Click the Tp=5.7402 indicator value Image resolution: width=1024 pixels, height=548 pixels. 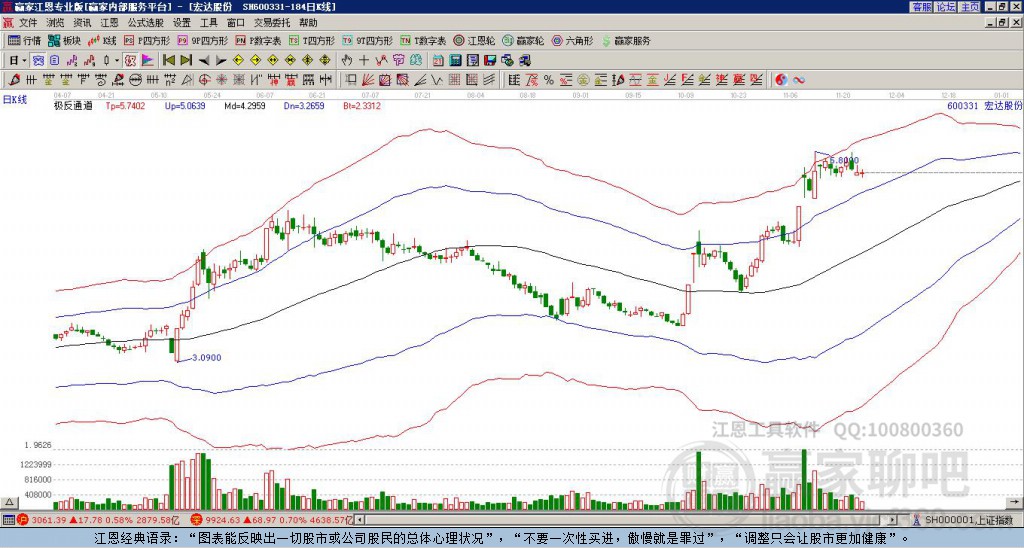pos(125,106)
